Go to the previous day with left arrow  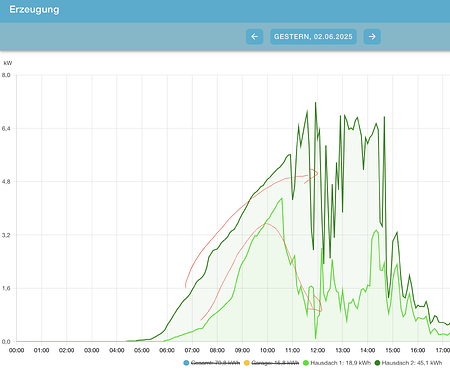pyautogui.click(x=255, y=37)
